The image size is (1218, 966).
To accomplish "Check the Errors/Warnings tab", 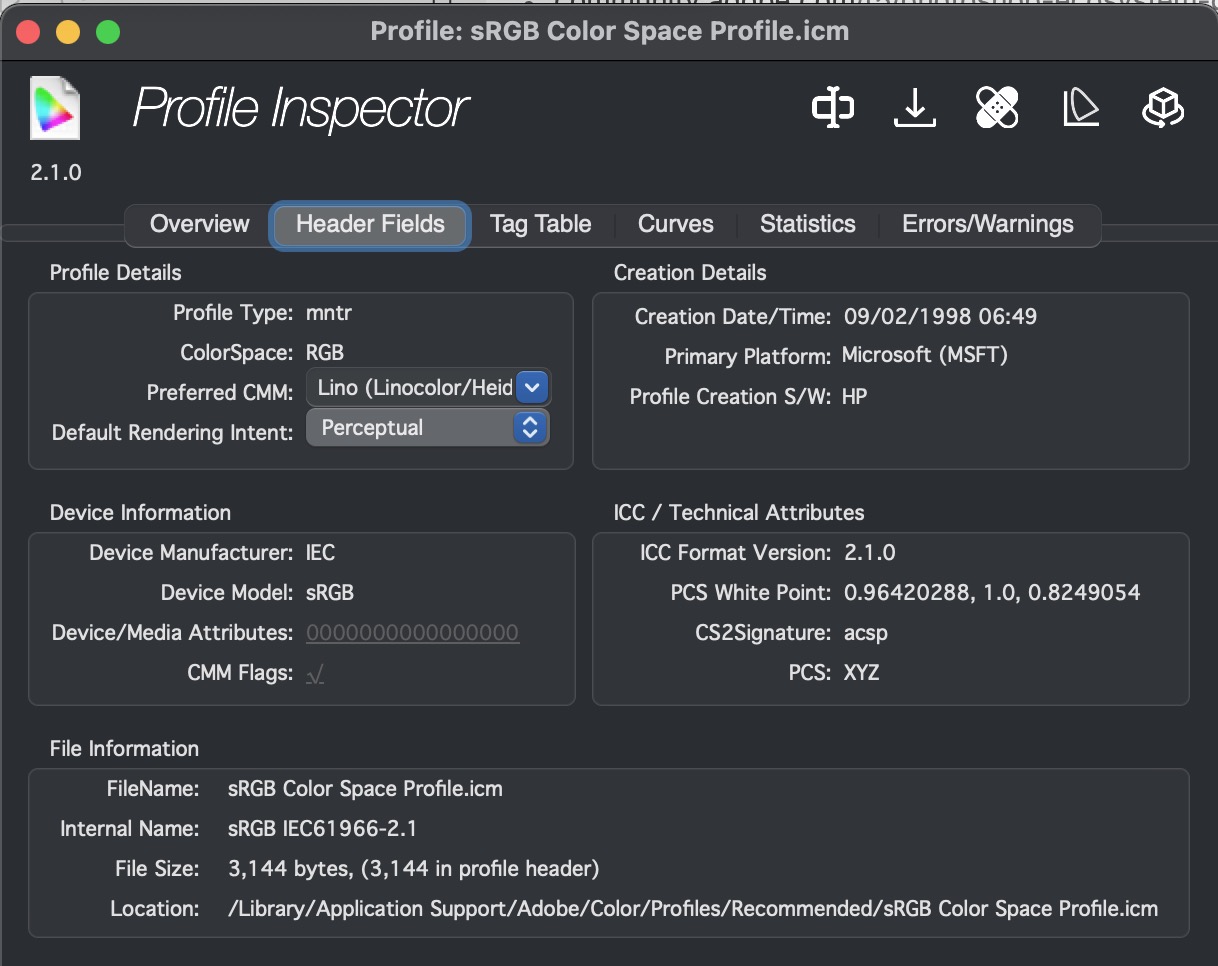I will click(988, 224).
